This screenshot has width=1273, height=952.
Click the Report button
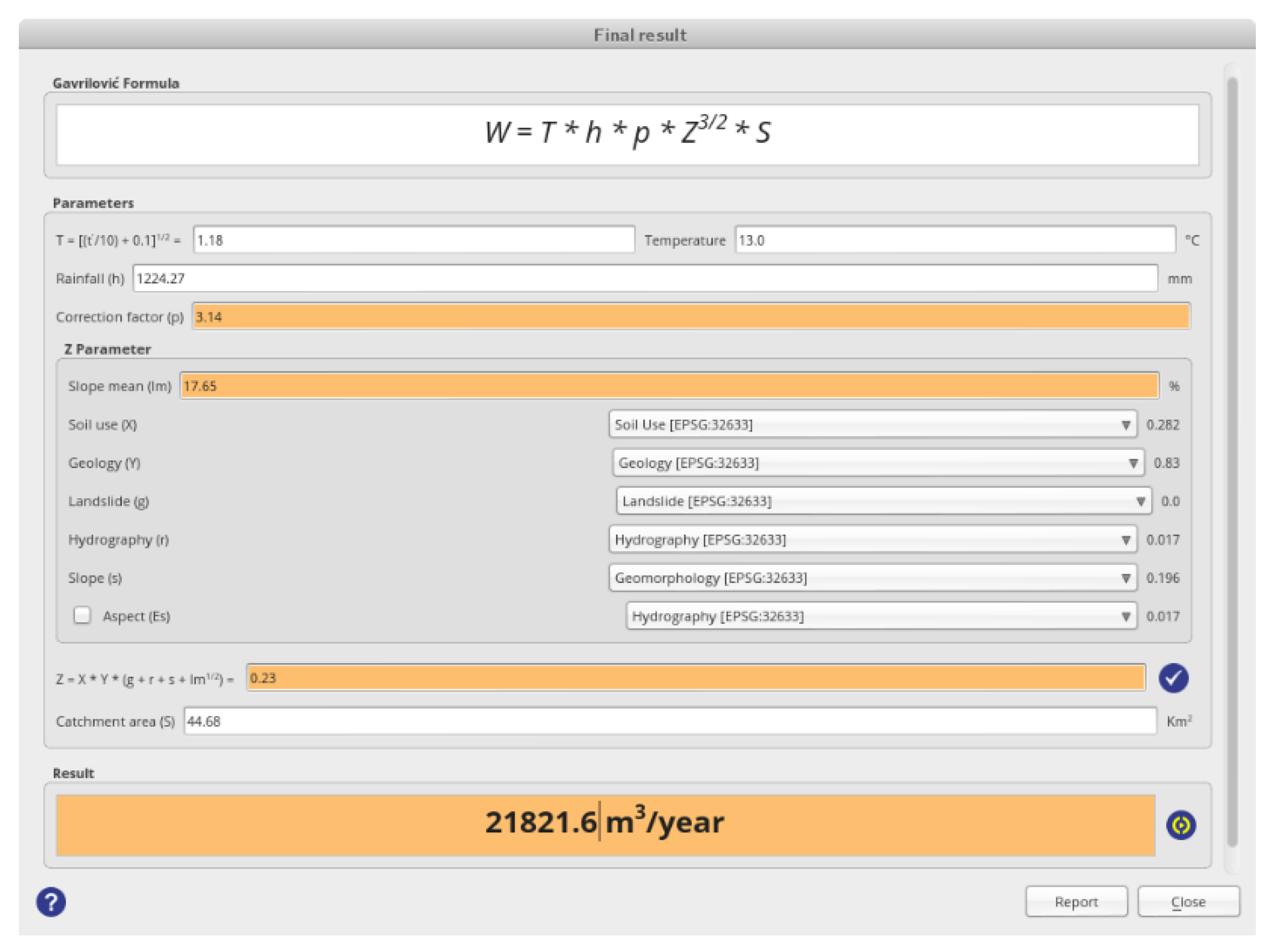click(x=1076, y=902)
